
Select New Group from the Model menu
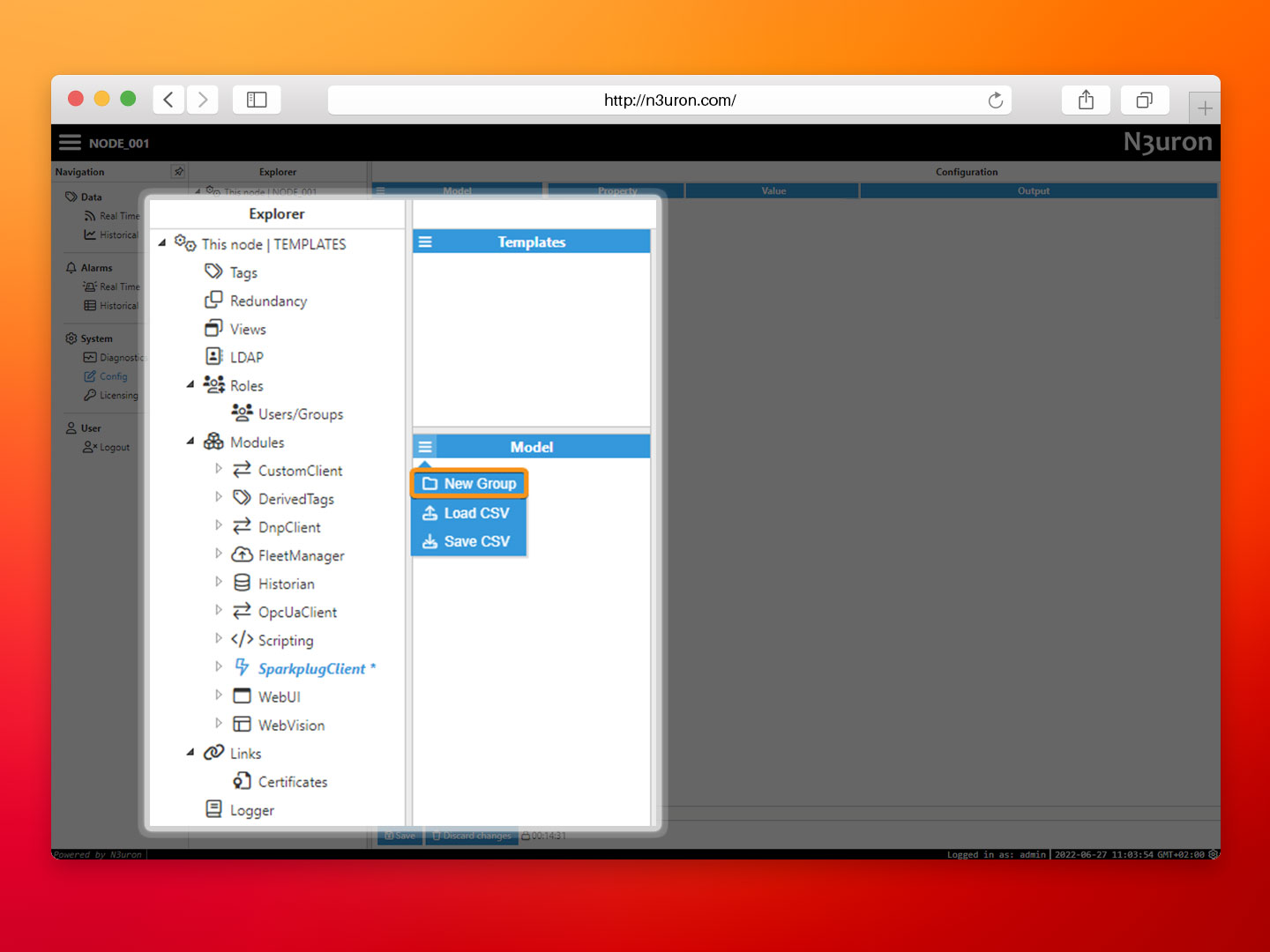tap(469, 483)
